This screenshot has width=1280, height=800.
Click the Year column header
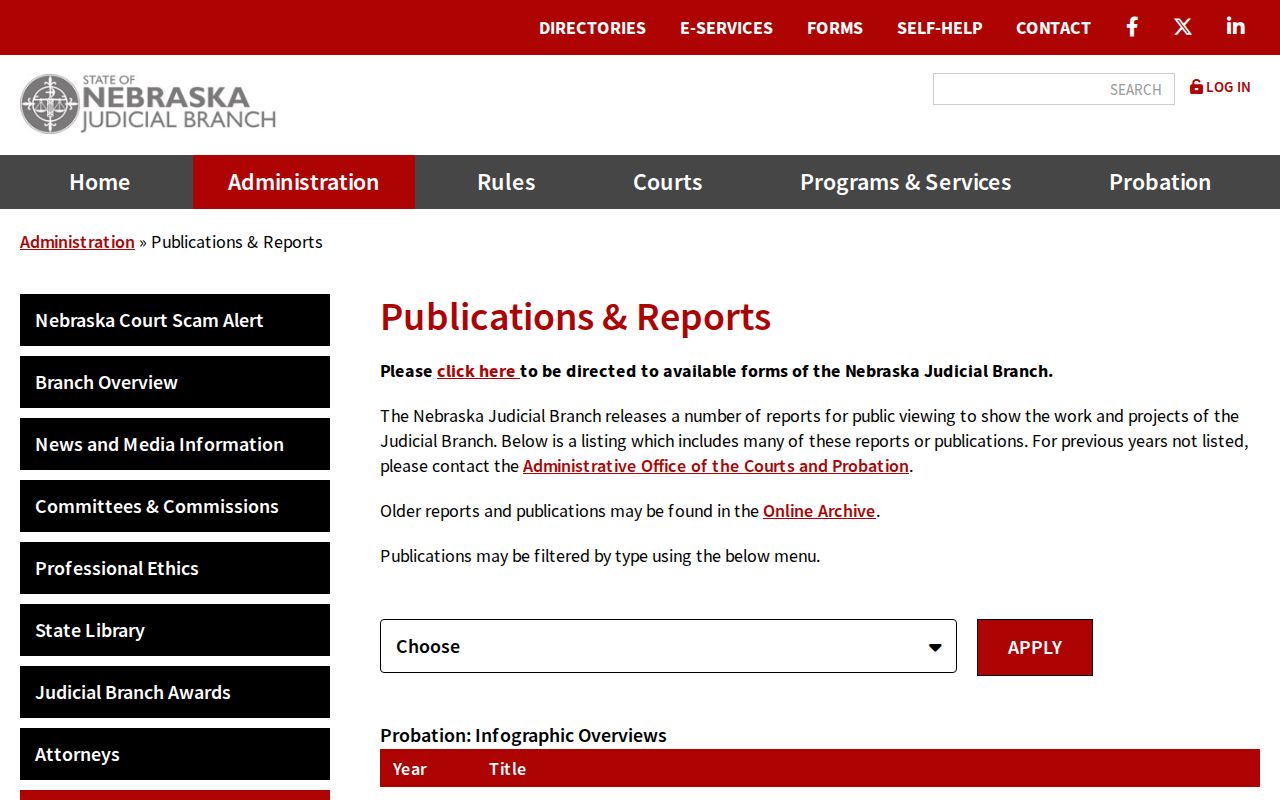(409, 769)
